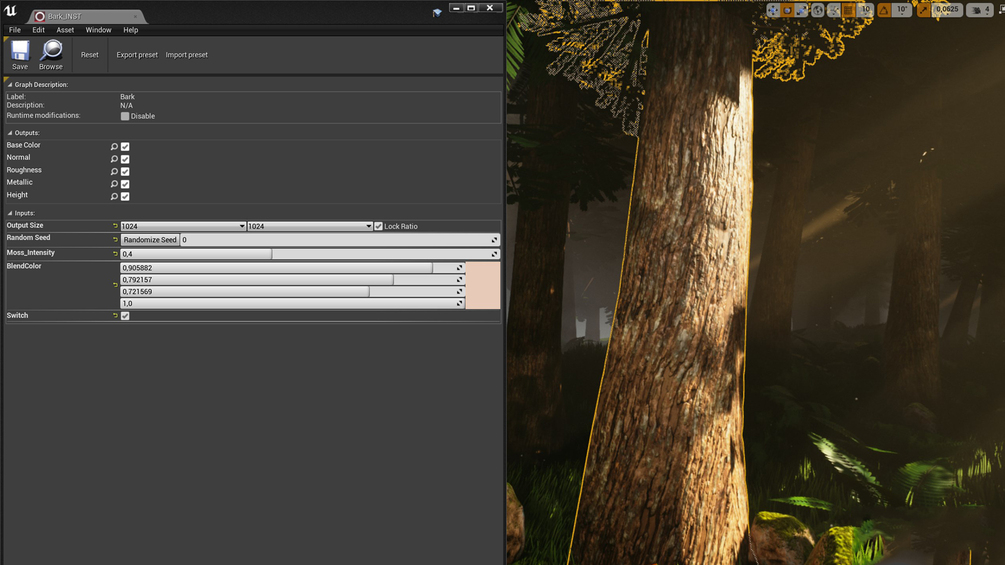This screenshot has width=1005, height=565.
Task: Toggle the Switch input checkbox
Action: coord(125,316)
